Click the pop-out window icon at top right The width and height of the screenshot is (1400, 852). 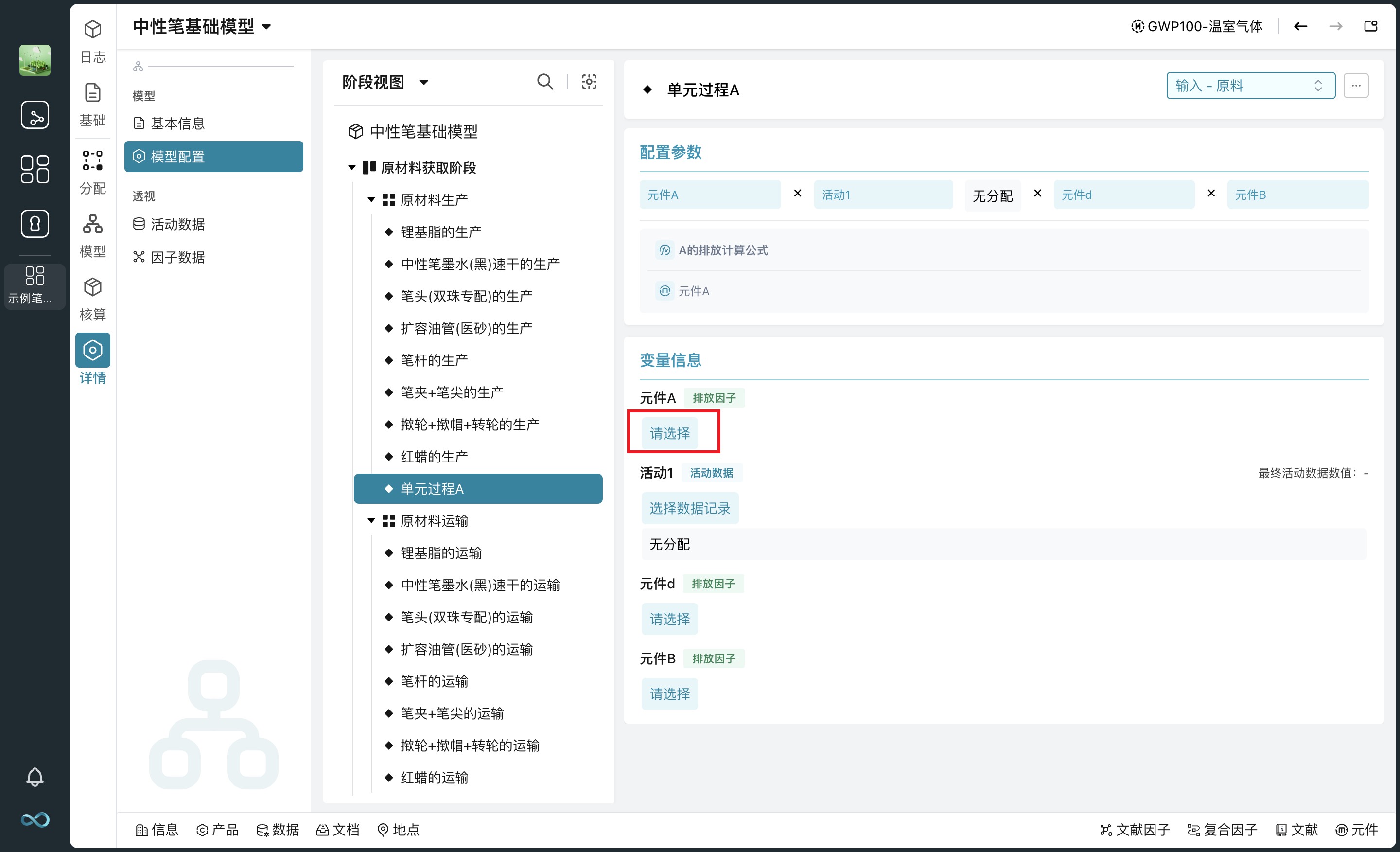point(1370,26)
